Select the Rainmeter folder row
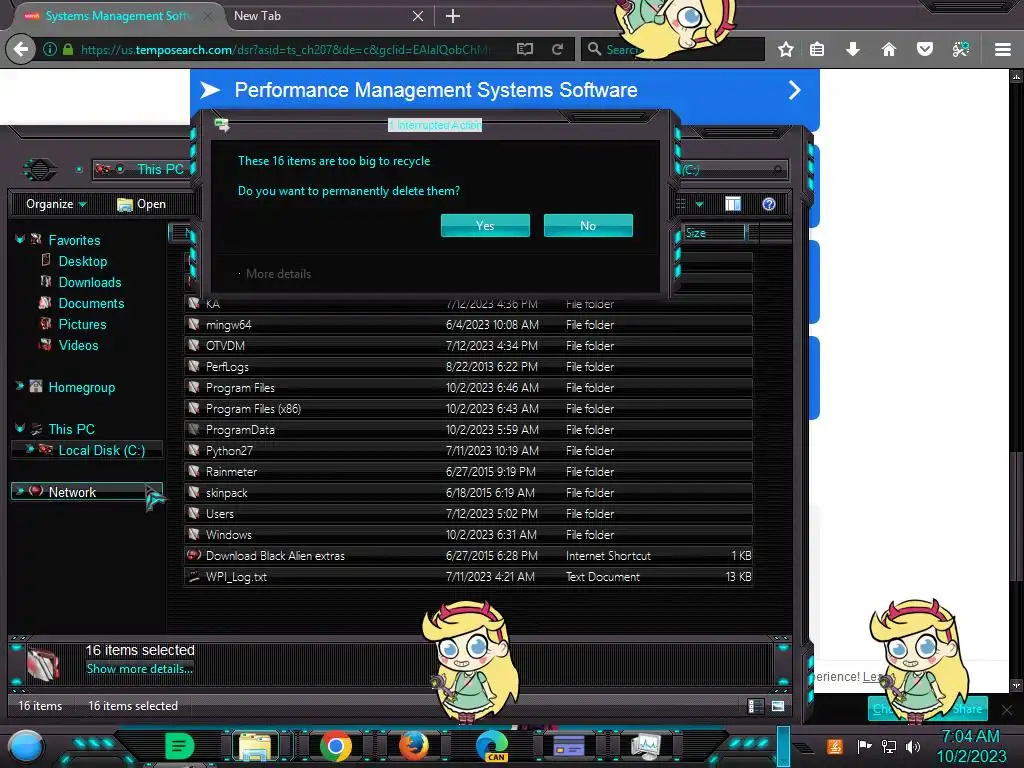The image size is (1024, 768). [x=468, y=472]
